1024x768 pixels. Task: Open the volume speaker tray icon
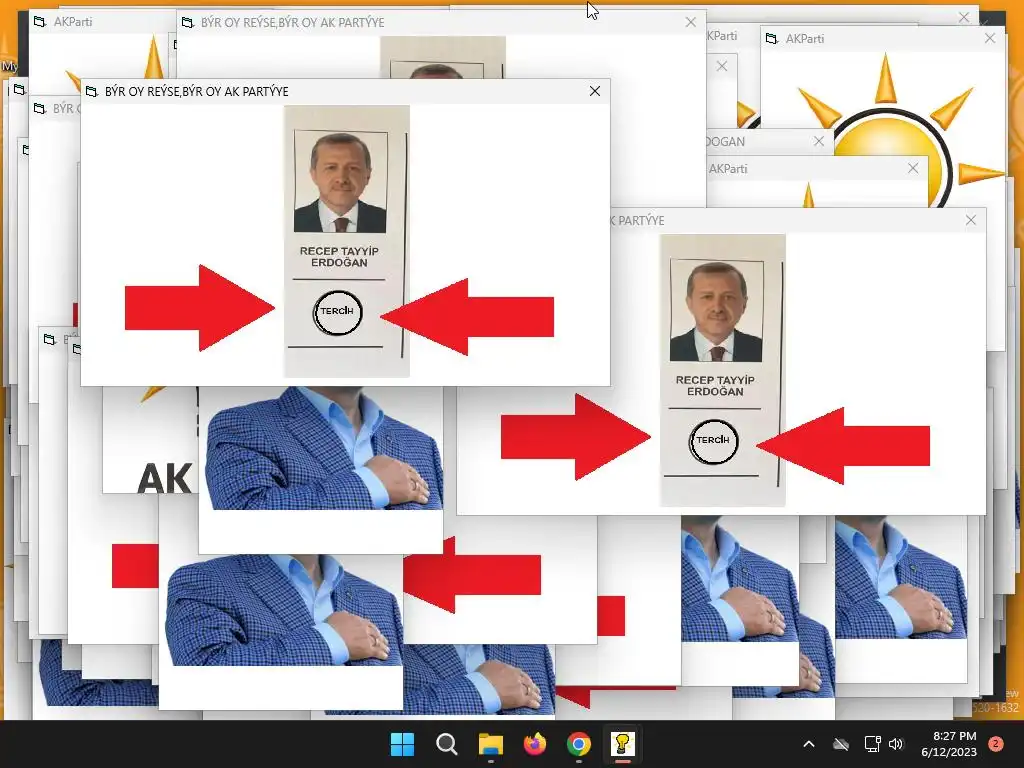(896, 744)
